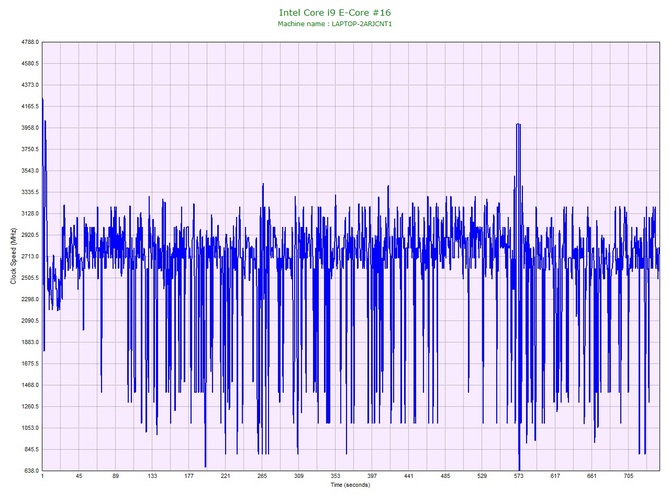The height and width of the screenshot is (502, 670).
Task: Click the 3750.5 y-axis value
Action: pyautogui.click(x=29, y=149)
